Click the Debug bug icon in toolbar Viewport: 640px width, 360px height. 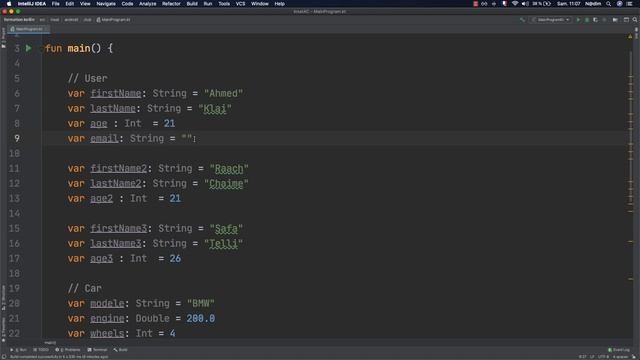587,20
